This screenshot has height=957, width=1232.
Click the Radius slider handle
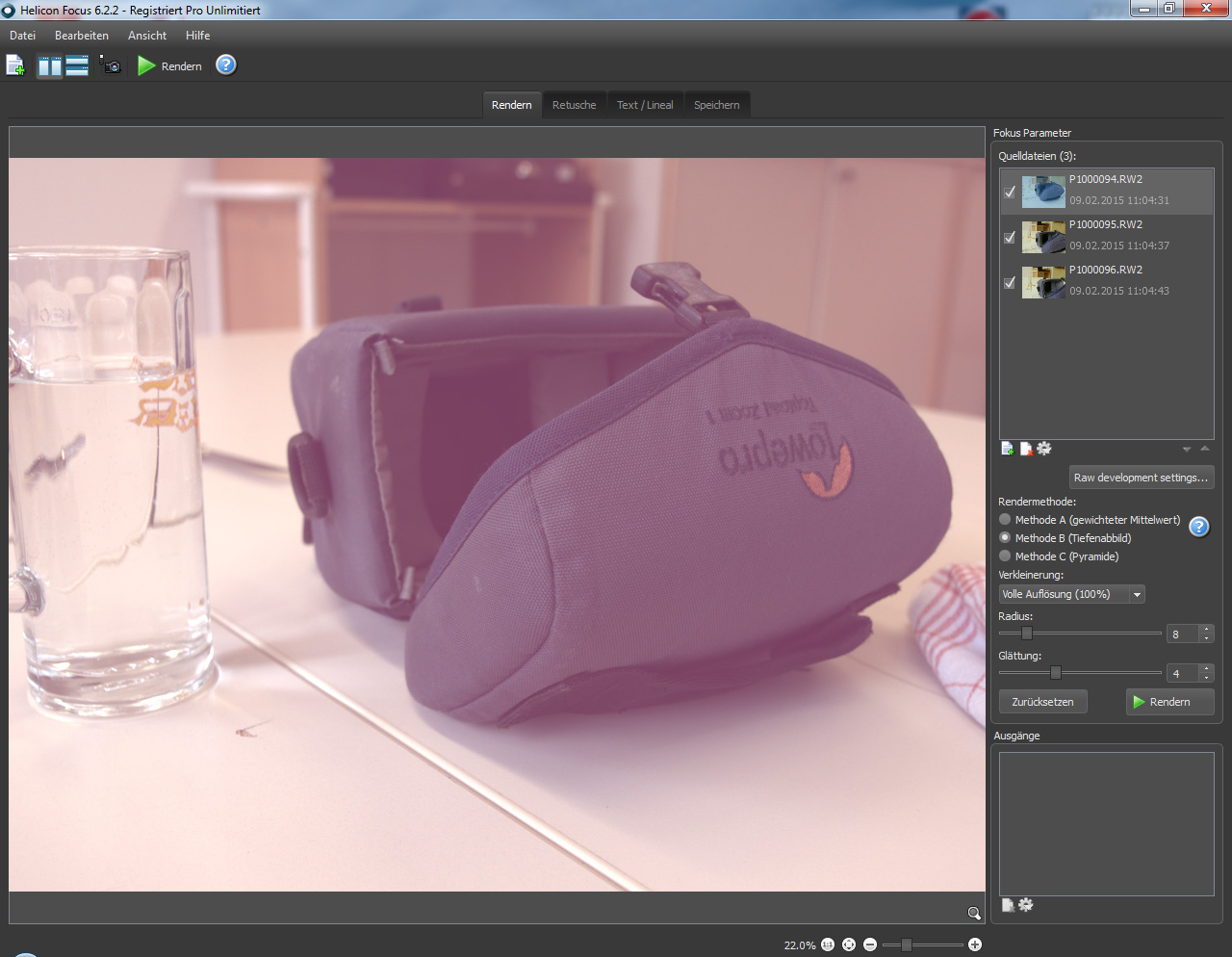click(x=1027, y=634)
